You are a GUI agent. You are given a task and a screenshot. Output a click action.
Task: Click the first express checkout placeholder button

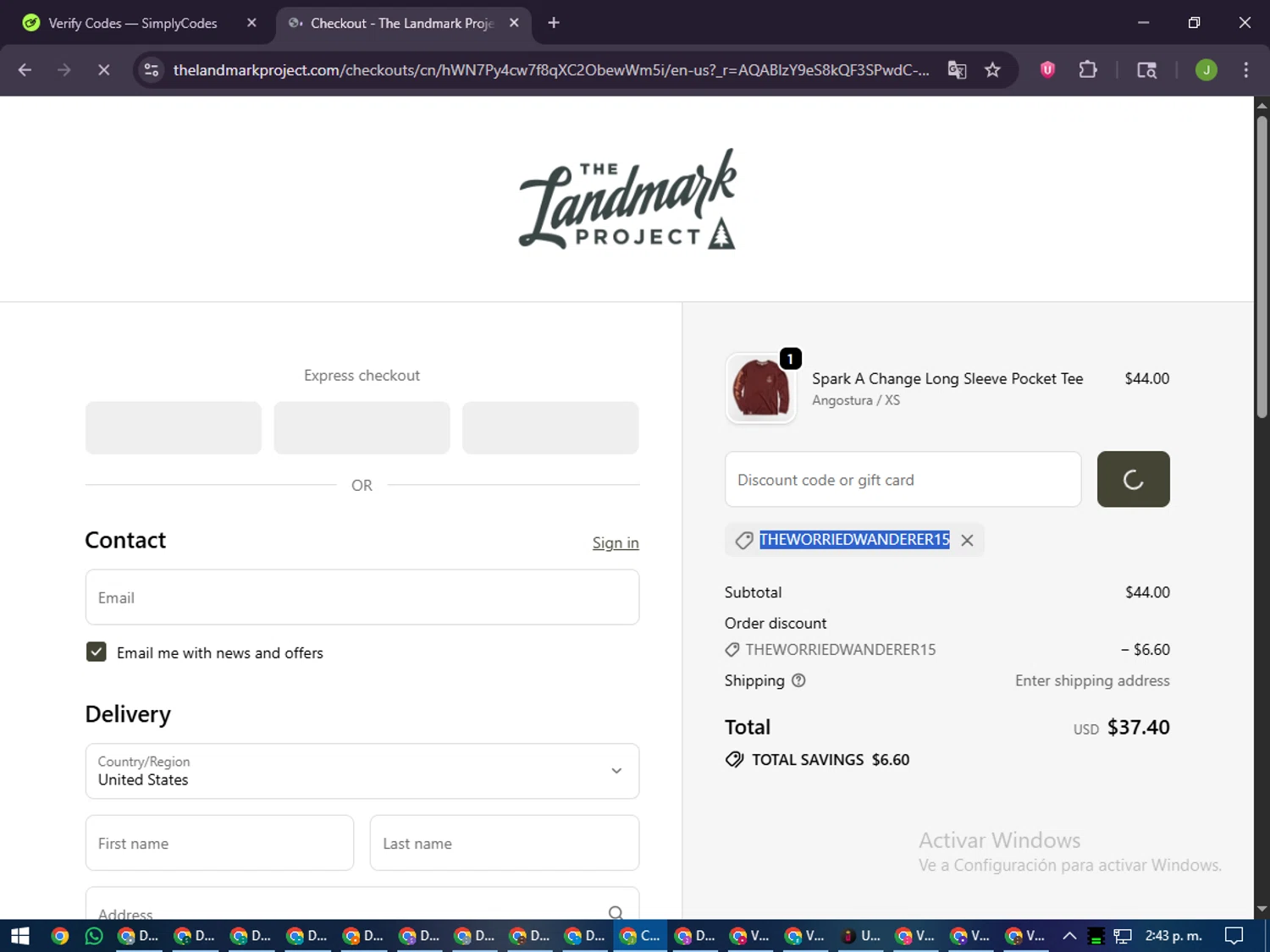tap(173, 427)
